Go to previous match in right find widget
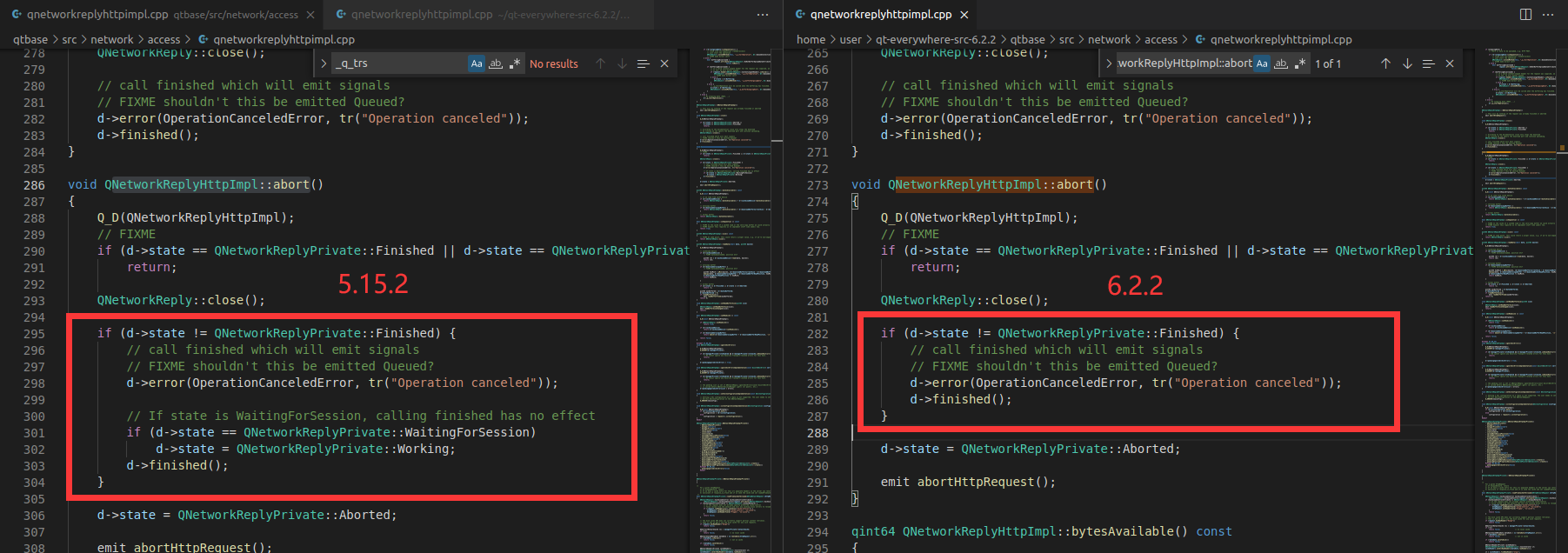 1385,63
